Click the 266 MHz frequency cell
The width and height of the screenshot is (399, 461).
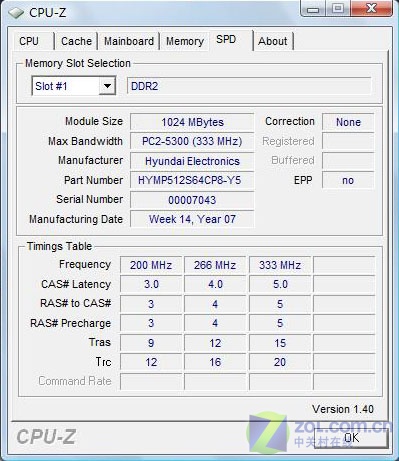pyautogui.click(x=215, y=265)
